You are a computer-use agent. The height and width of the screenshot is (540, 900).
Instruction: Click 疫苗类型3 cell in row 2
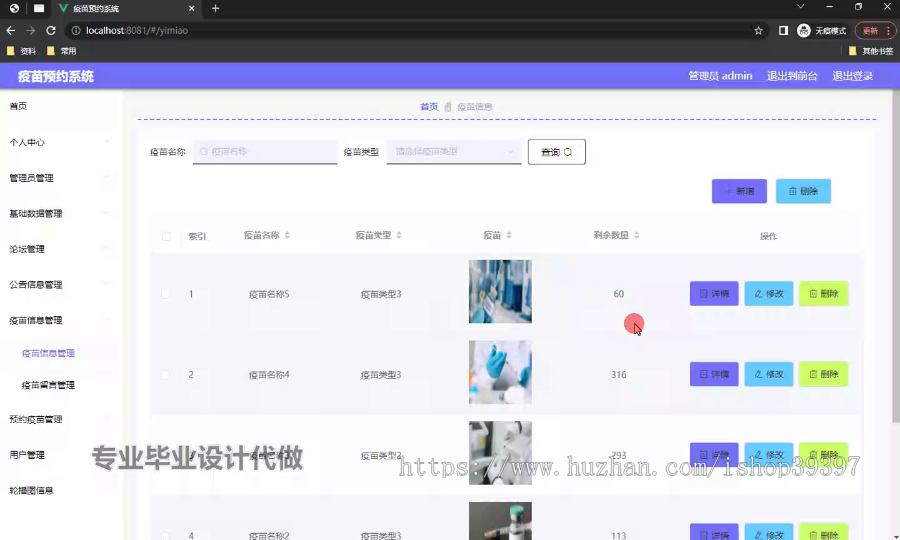tap(381, 375)
